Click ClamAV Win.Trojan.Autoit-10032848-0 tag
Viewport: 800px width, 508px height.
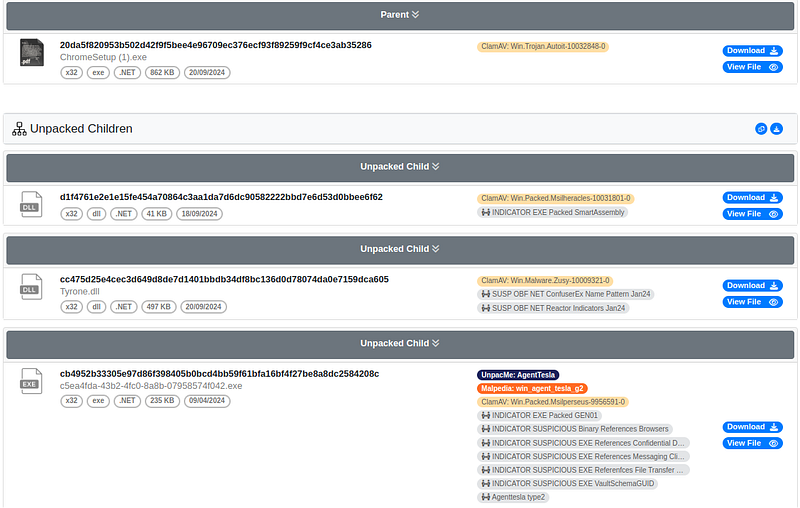point(543,47)
